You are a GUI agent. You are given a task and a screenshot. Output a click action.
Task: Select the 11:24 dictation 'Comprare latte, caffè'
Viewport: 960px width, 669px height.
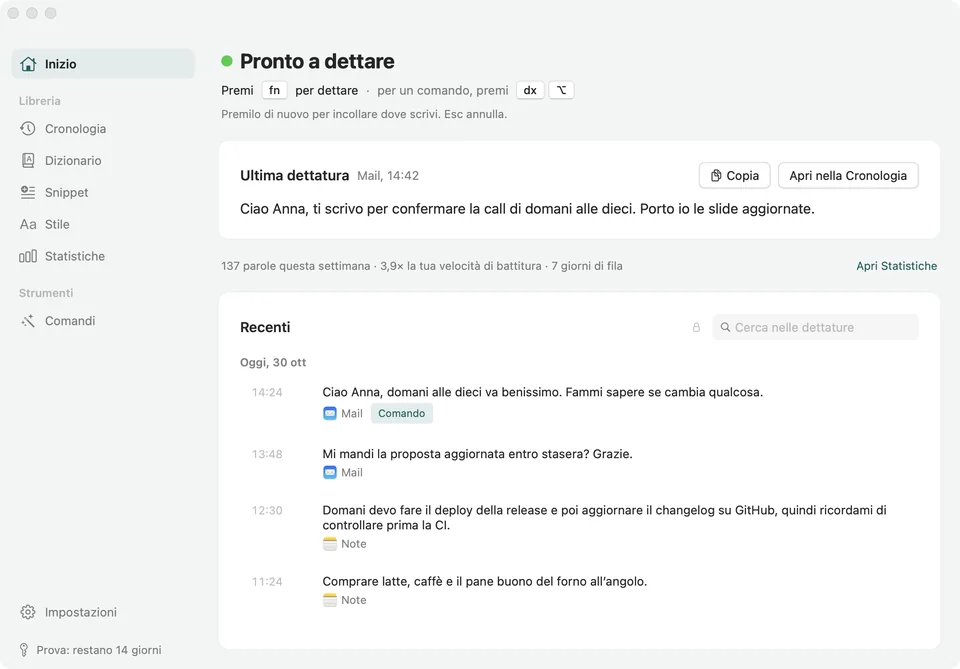coord(484,581)
